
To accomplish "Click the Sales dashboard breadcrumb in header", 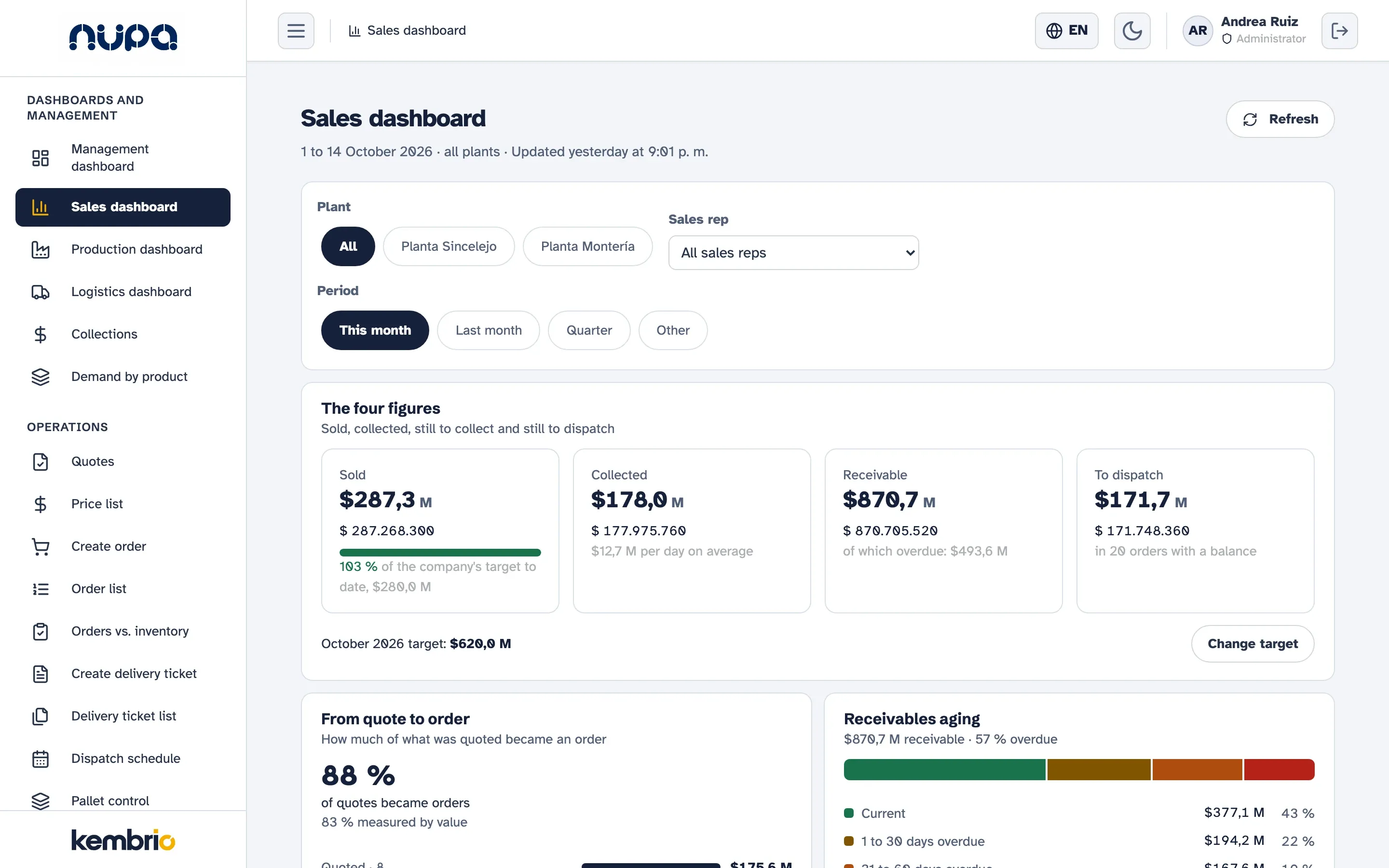I will (x=408, y=30).
